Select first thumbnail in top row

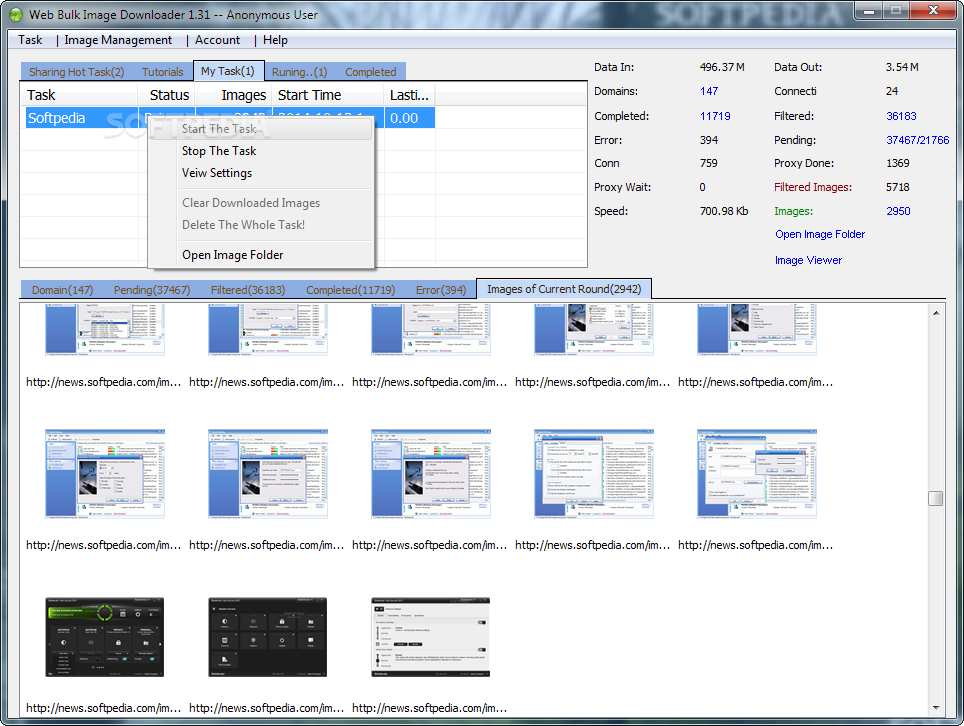105,330
